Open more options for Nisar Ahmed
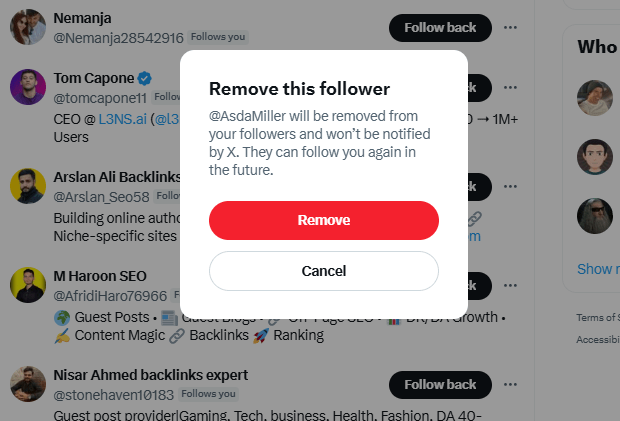Viewport: 620px width, 421px height. pyautogui.click(x=511, y=384)
